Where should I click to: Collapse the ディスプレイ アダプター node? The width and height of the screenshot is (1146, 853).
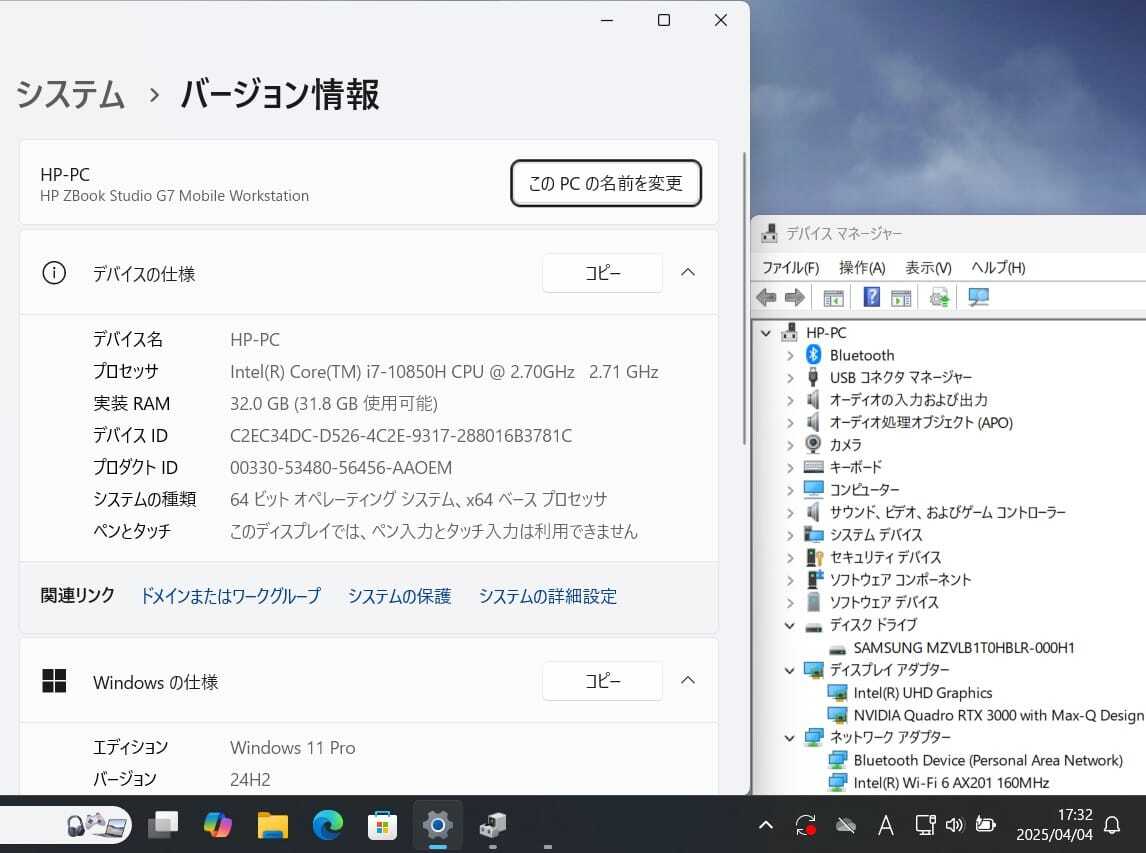point(789,670)
